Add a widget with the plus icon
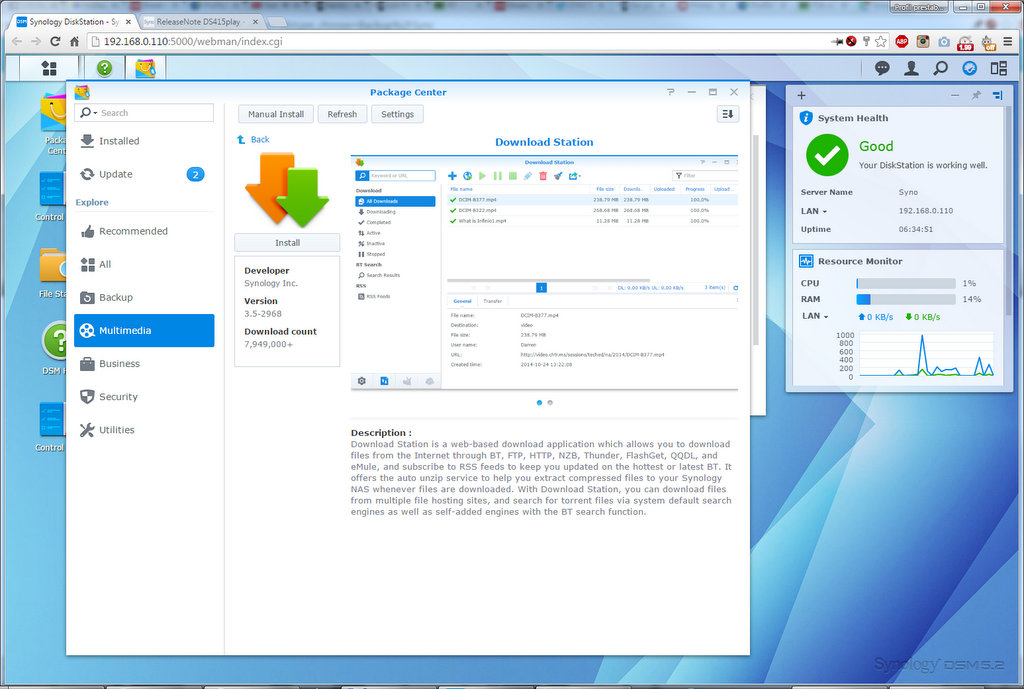The image size is (1024, 689). pos(801,95)
